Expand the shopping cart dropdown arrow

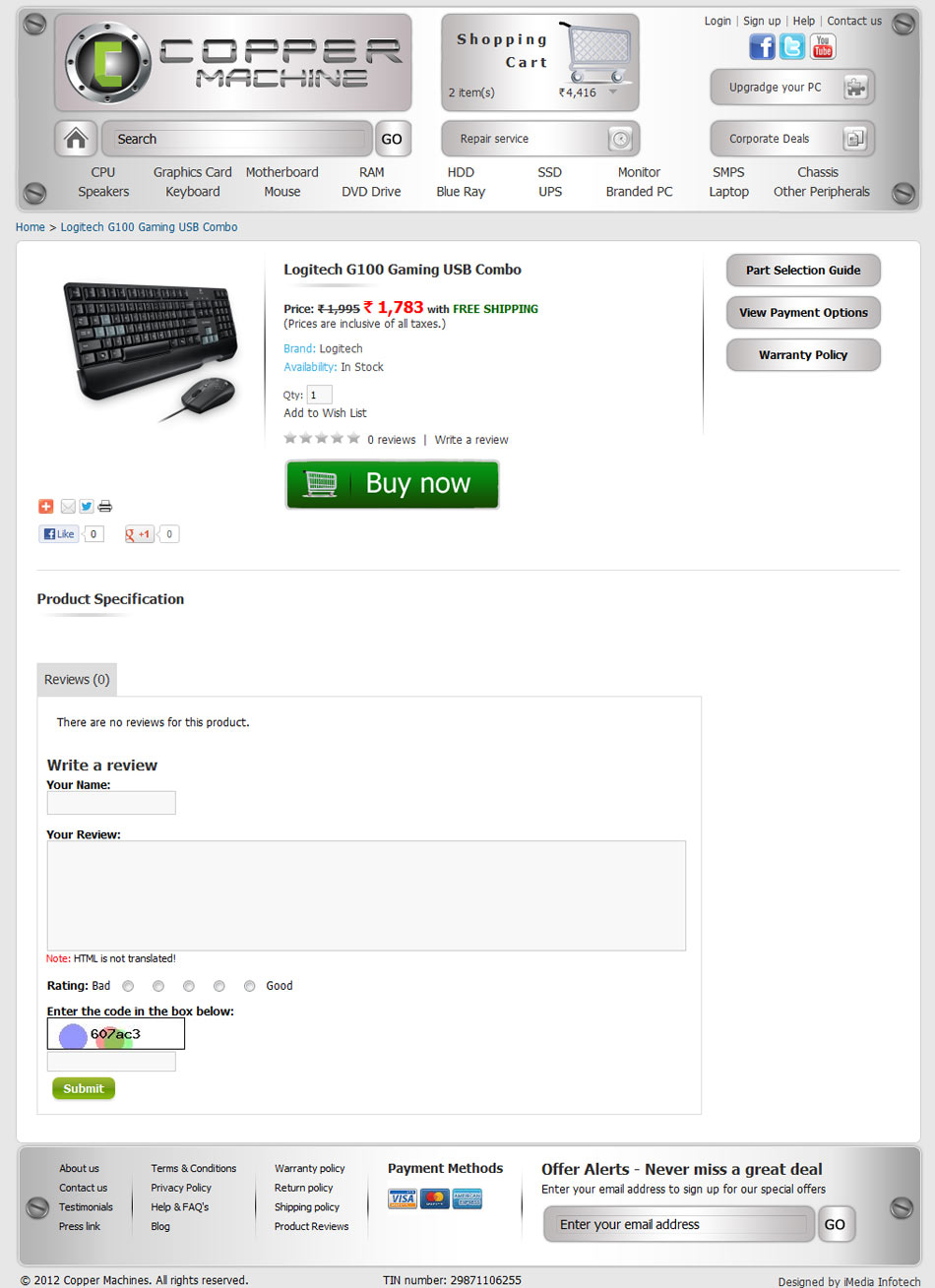(x=613, y=92)
